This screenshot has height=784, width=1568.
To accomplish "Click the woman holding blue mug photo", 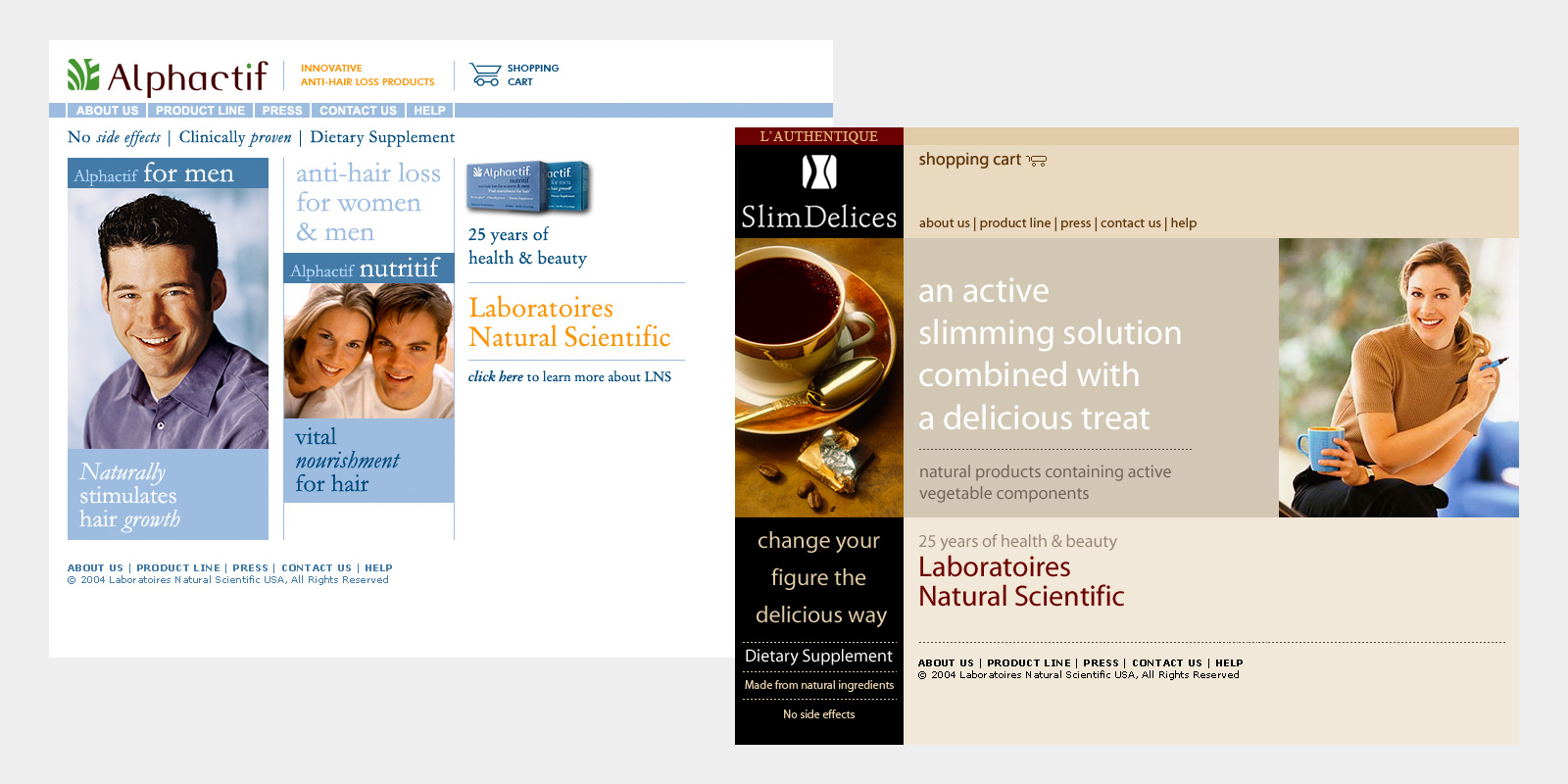I will point(1398,377).
